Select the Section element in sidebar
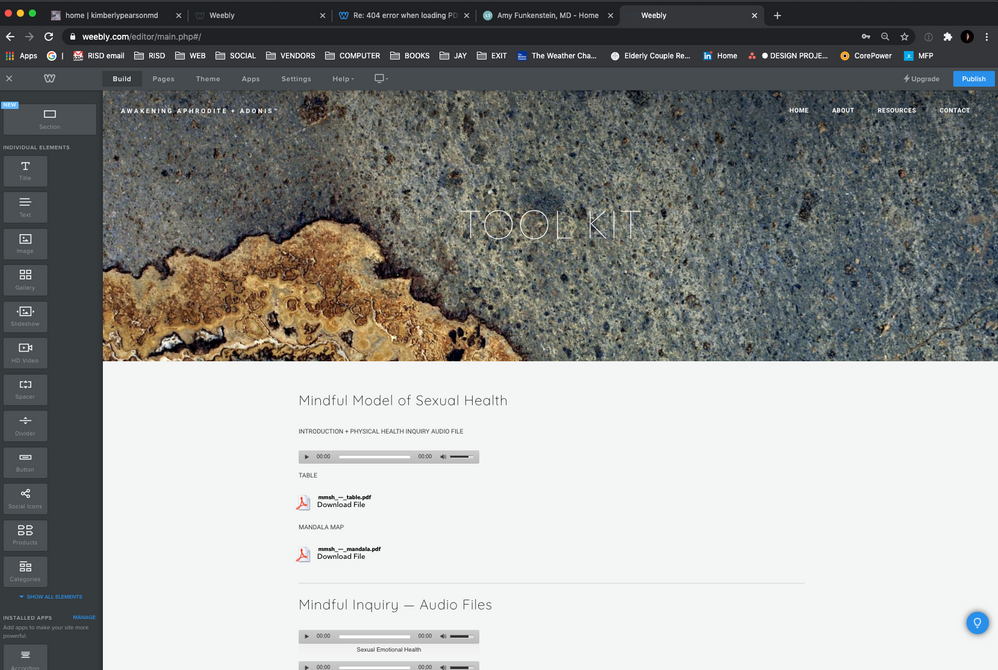 click(x=50, y=119)
